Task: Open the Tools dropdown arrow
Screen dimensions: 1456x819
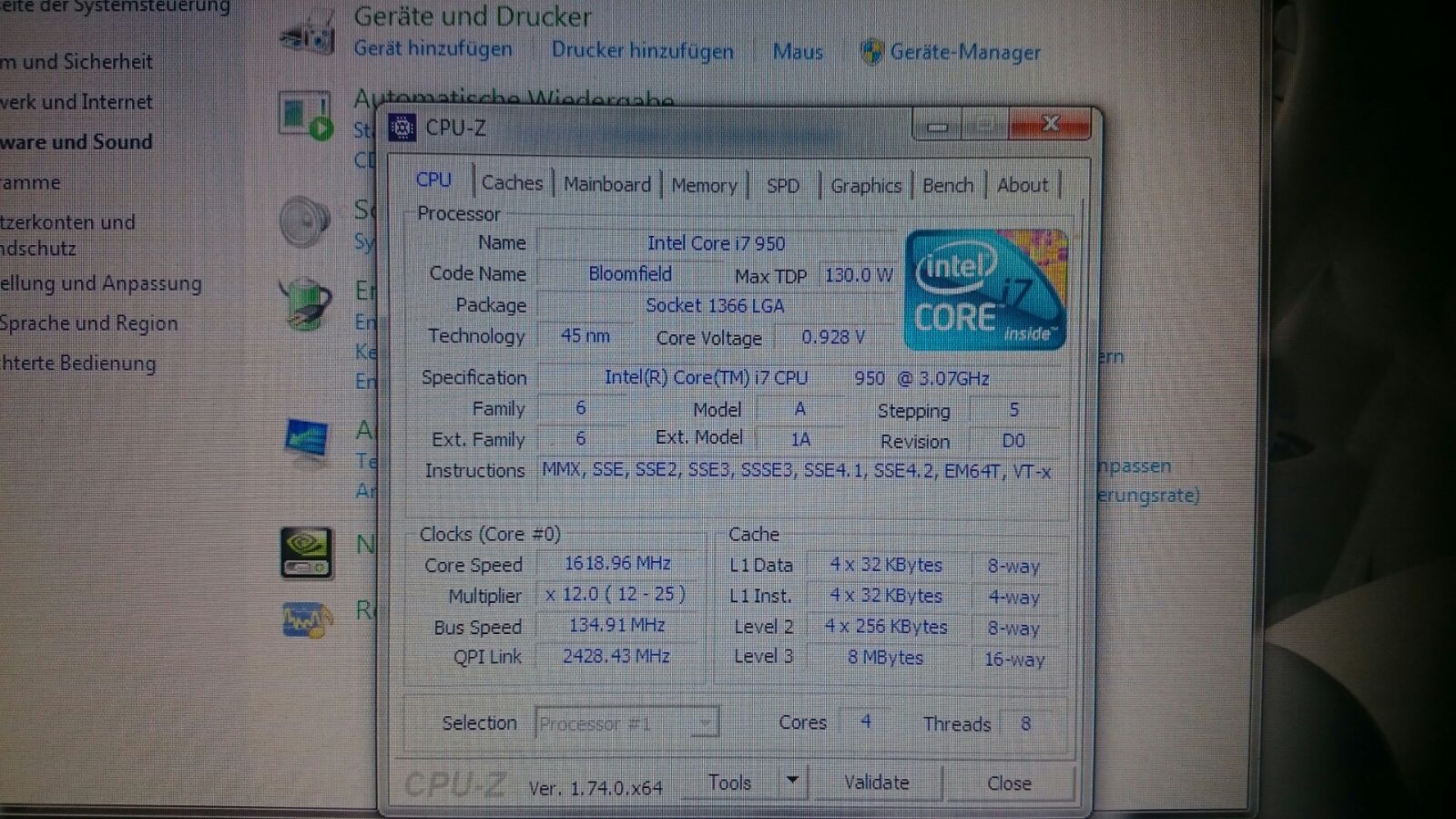Action: pyautogui.click(x=792, y=781)
